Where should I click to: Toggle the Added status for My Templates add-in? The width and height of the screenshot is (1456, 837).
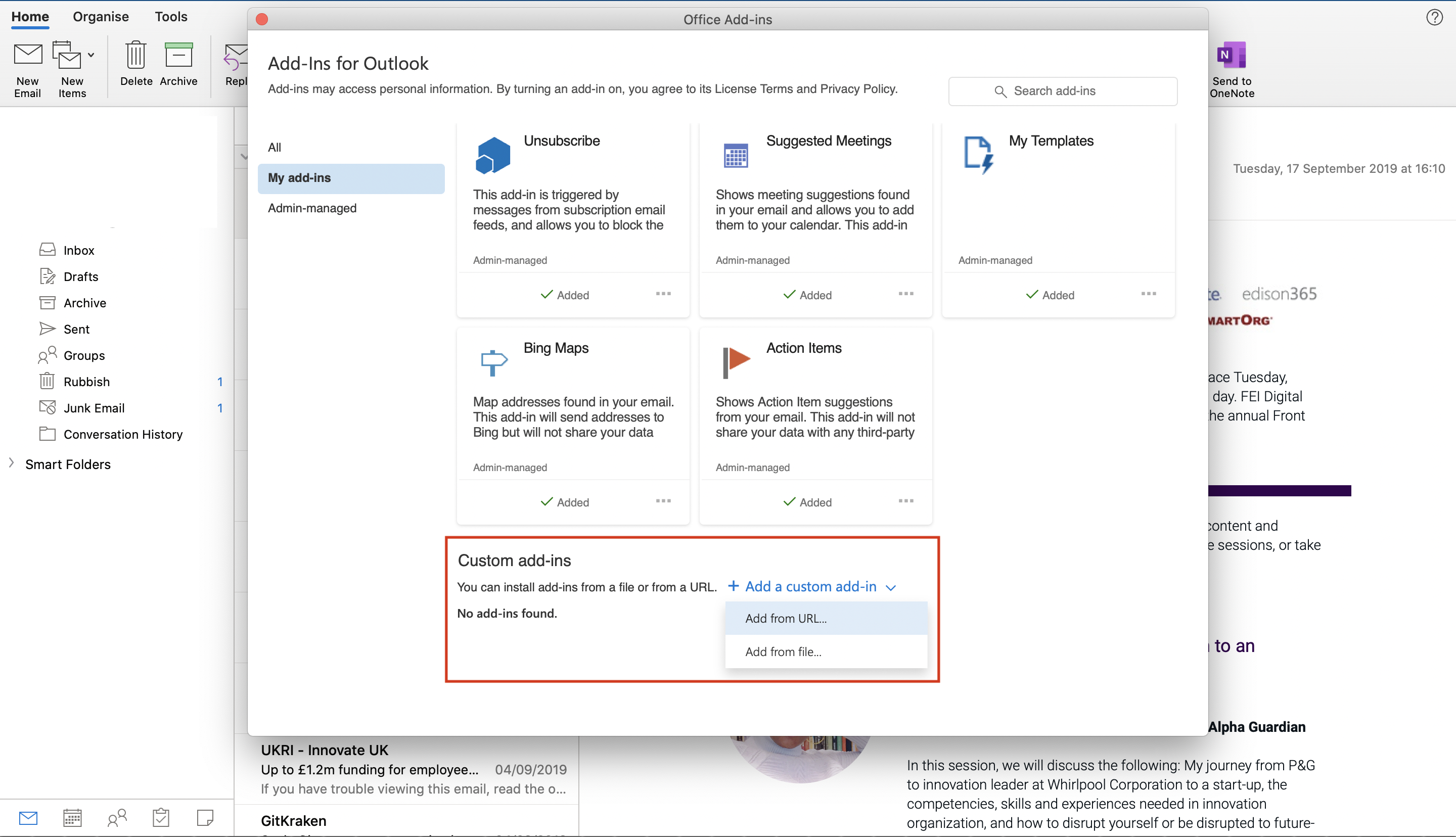(1050, 295)
